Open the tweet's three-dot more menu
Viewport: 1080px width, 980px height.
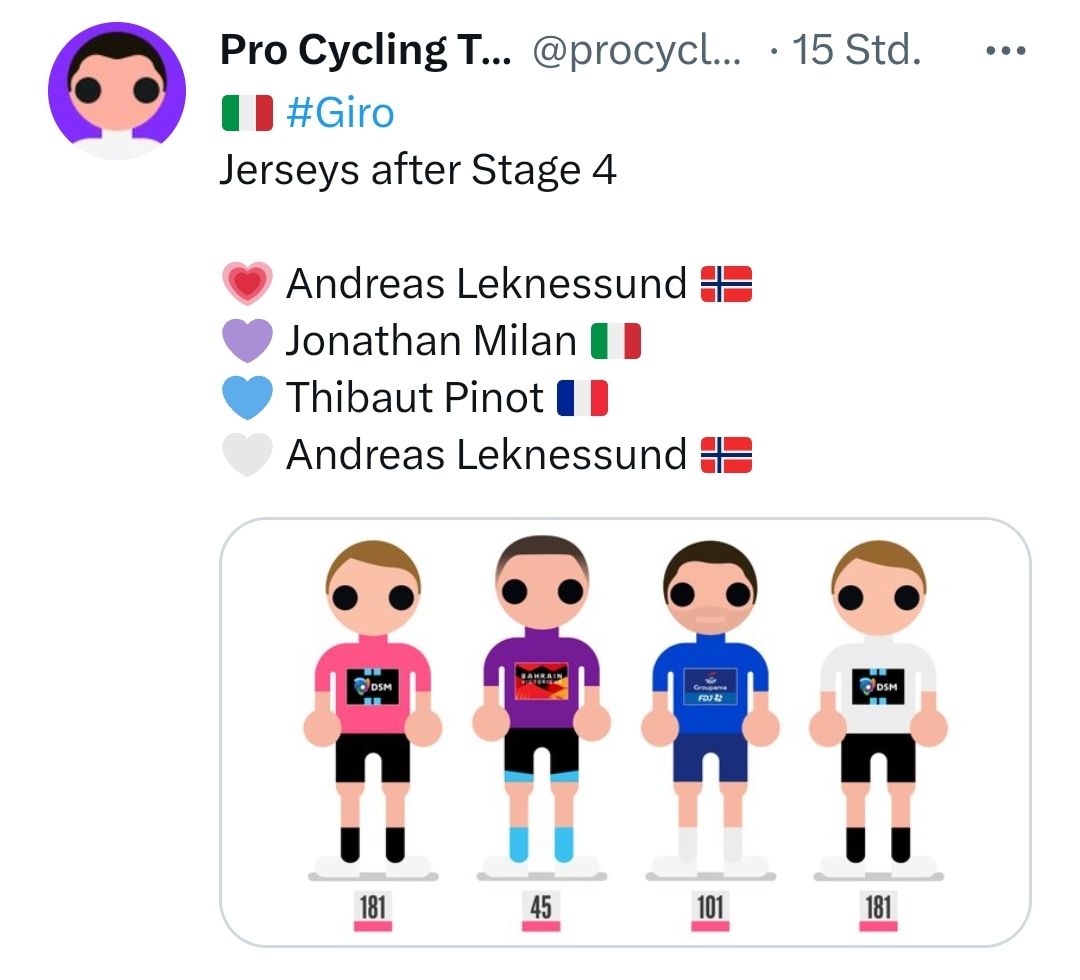pos(1005,52)
